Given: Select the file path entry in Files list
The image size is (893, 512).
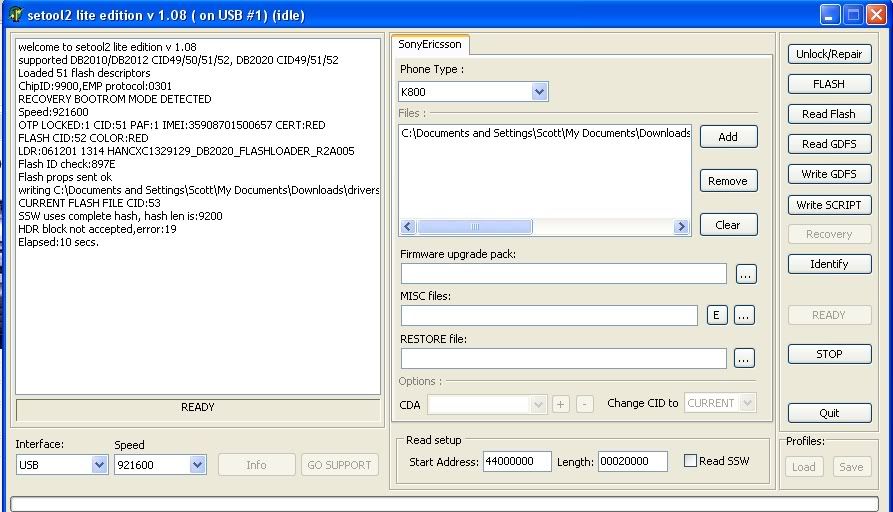Looking at the screenshot, I should click(546, 133).
